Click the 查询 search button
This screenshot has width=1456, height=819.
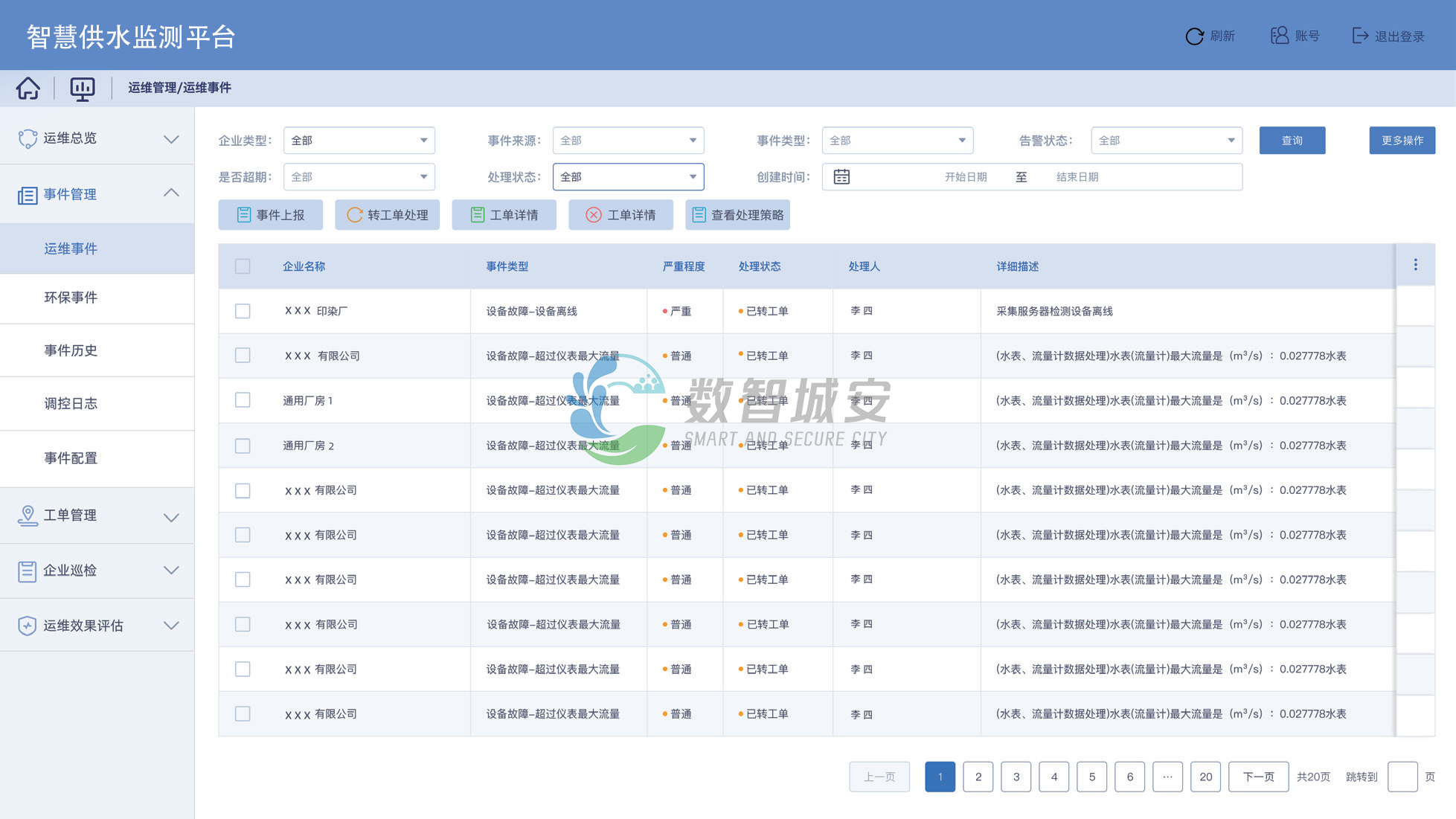pyautogui.click(x=1292, y=141)
